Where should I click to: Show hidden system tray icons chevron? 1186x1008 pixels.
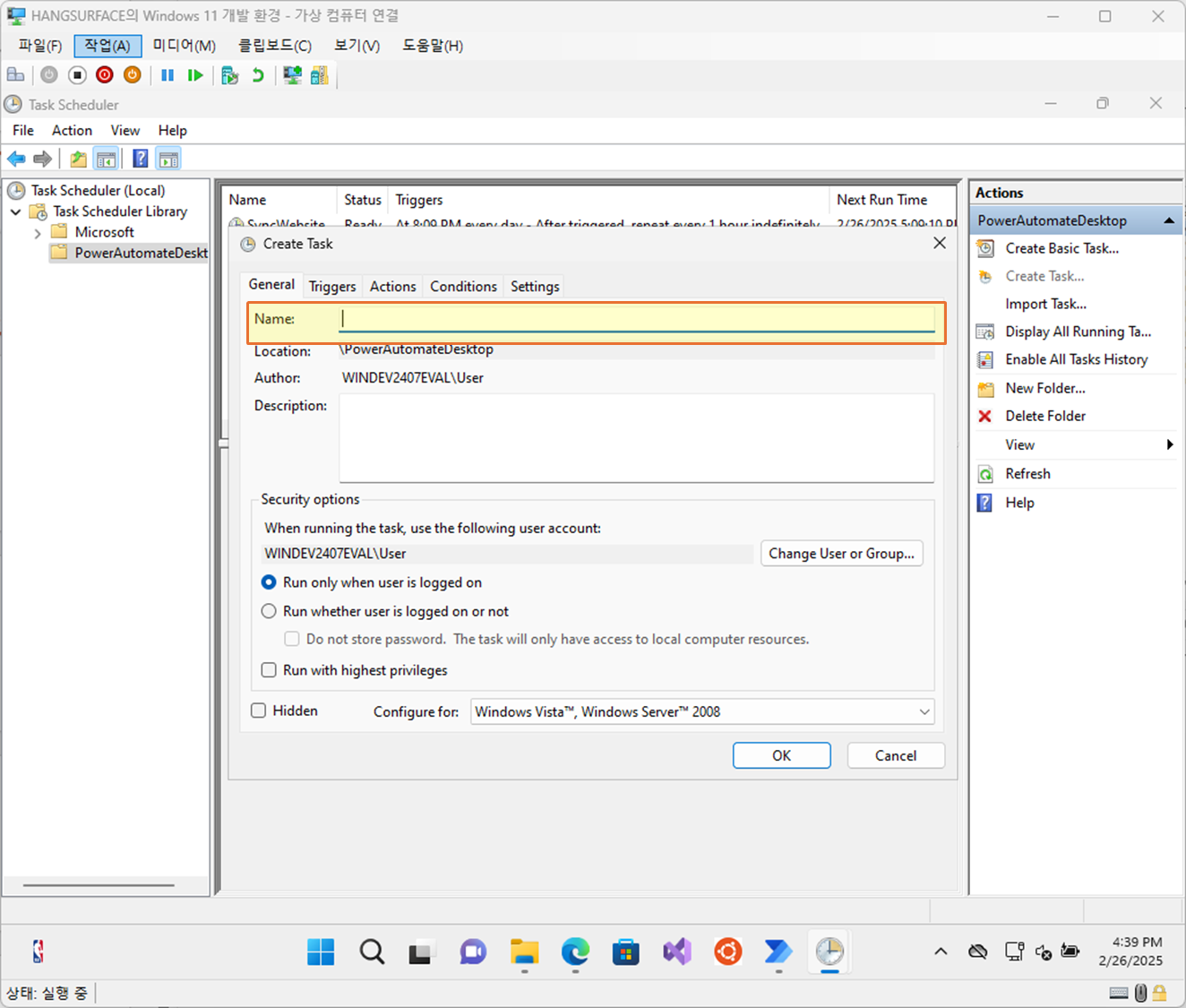[x=941, y=952]
